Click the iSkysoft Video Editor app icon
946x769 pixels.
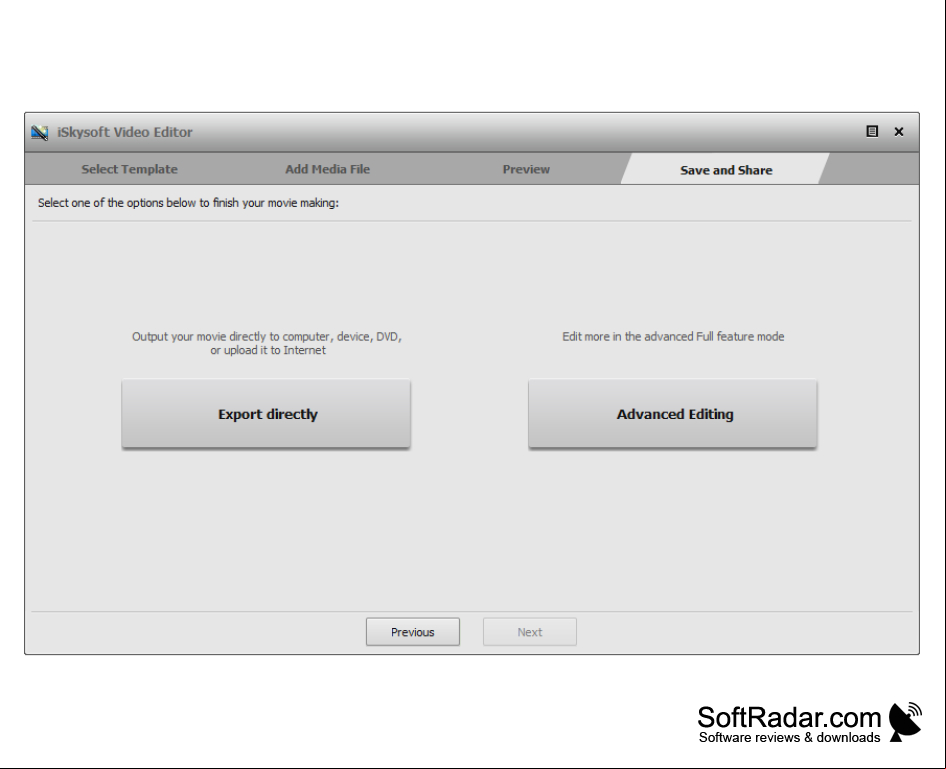[x=40, y=132]
